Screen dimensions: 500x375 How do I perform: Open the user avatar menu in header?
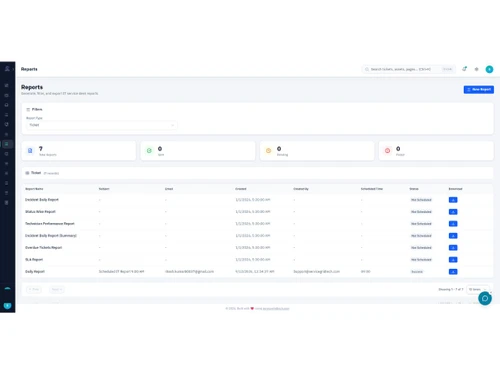tap(489, 69)
